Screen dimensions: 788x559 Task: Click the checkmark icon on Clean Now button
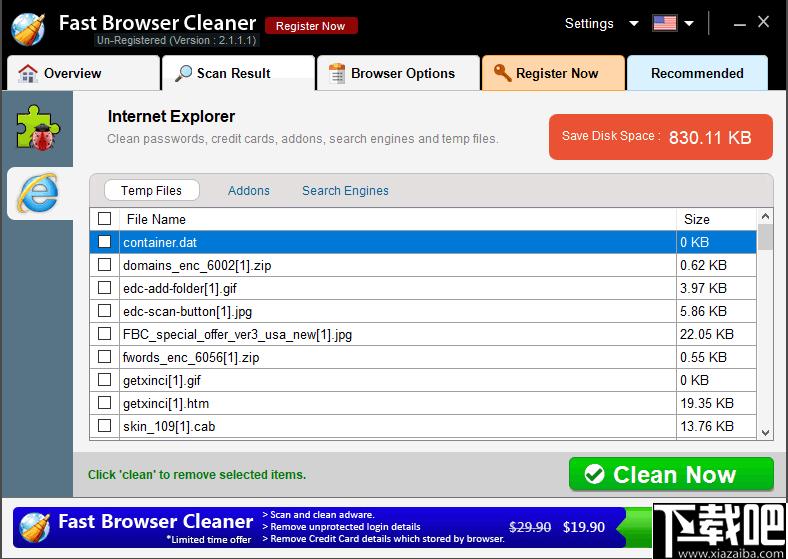(594, 474)
